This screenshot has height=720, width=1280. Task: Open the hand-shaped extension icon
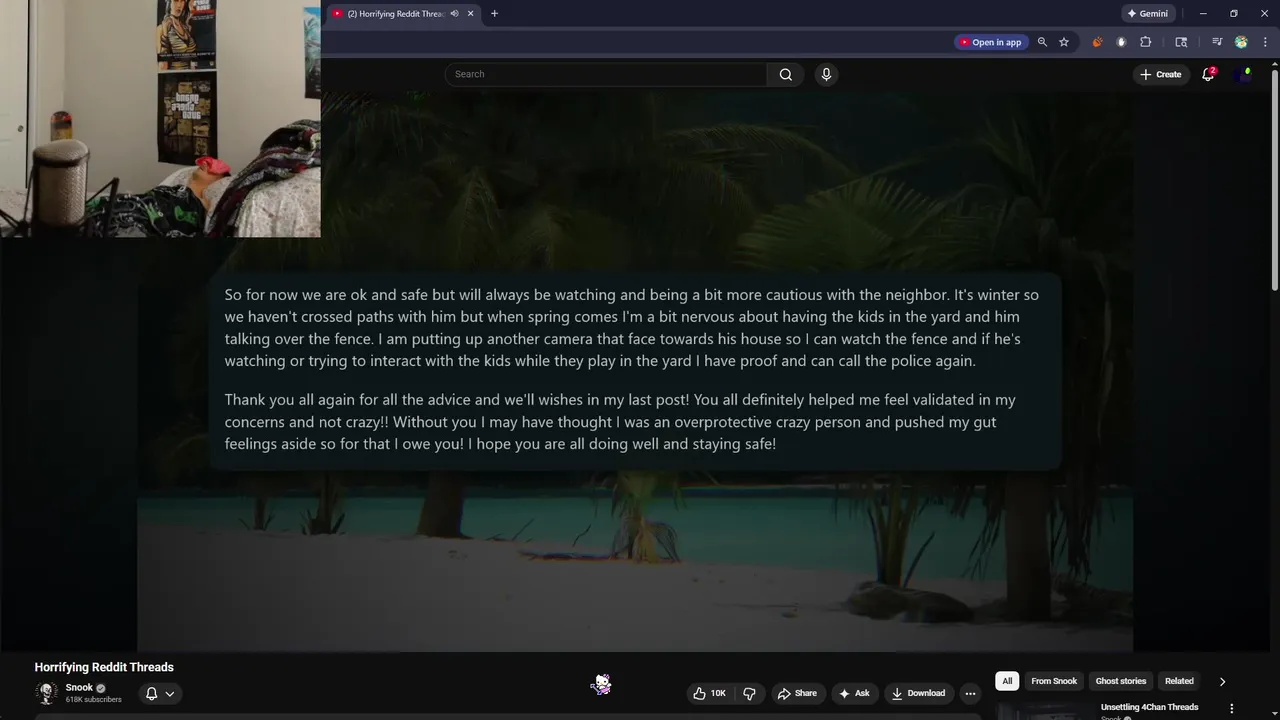(1121, 42)
